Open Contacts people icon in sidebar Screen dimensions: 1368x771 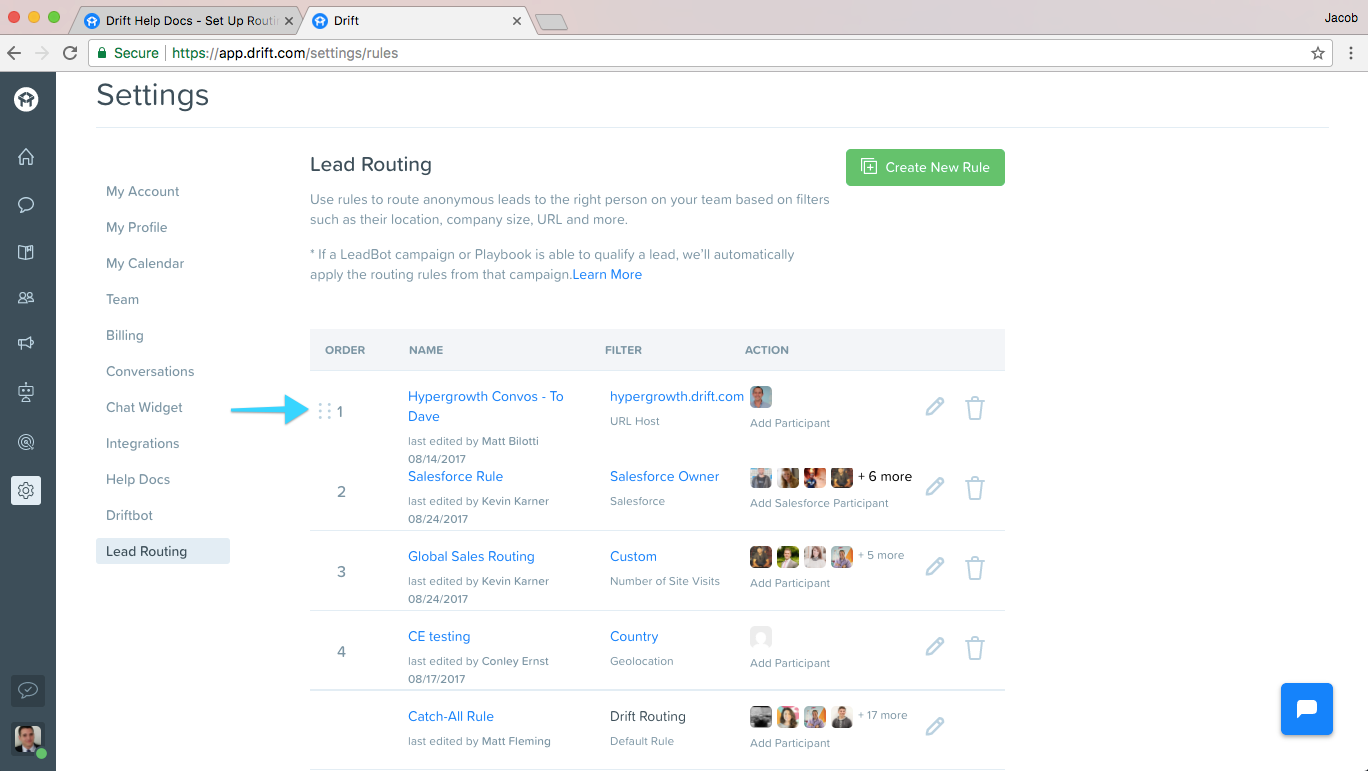click(x=26, y=297)
